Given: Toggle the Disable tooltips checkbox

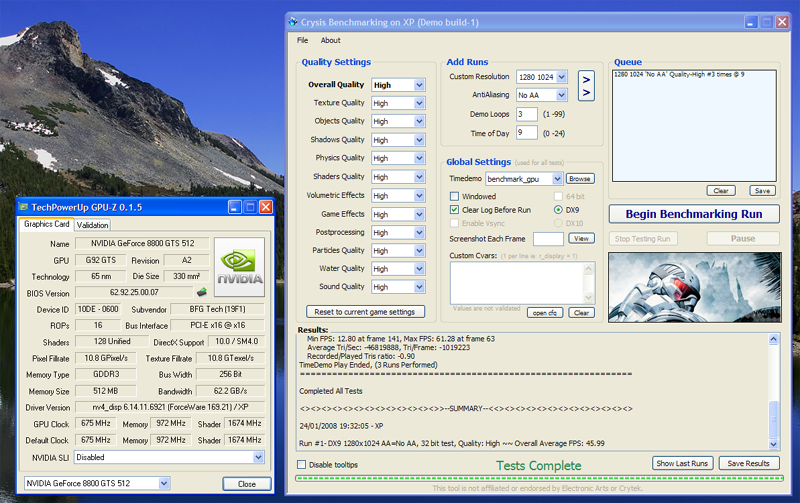Looking at the screenshot, I should point(302,464).
